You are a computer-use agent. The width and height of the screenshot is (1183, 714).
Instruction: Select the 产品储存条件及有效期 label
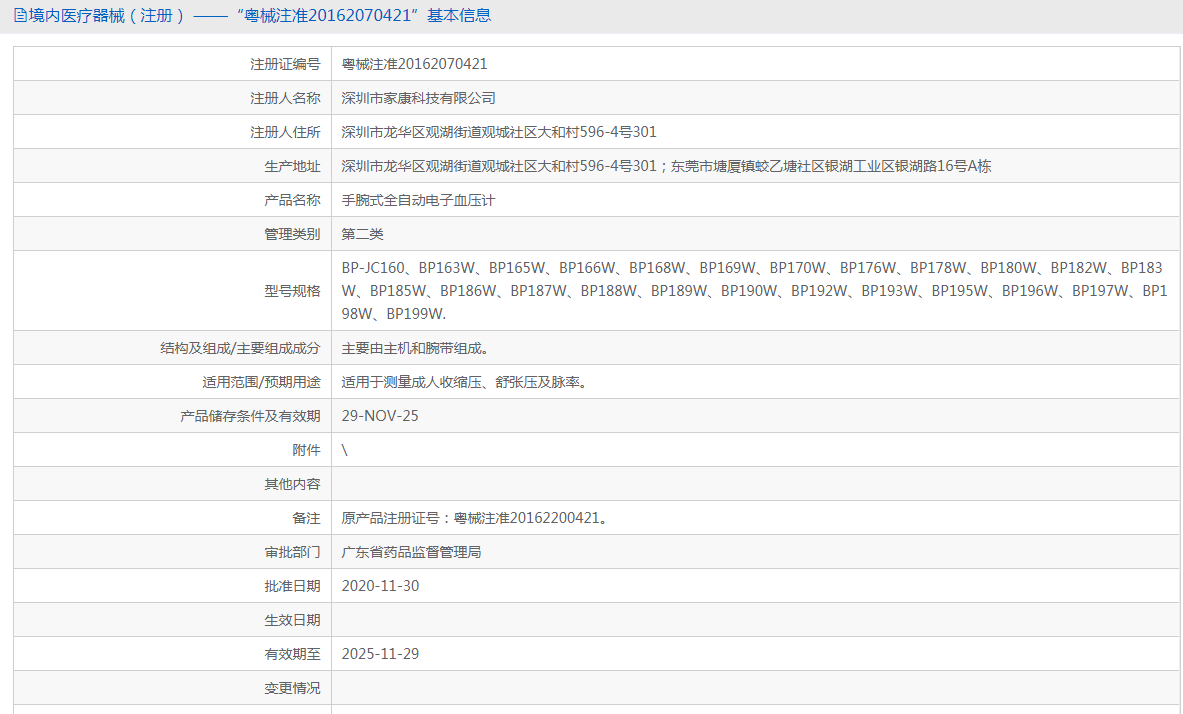pos(250,416)
